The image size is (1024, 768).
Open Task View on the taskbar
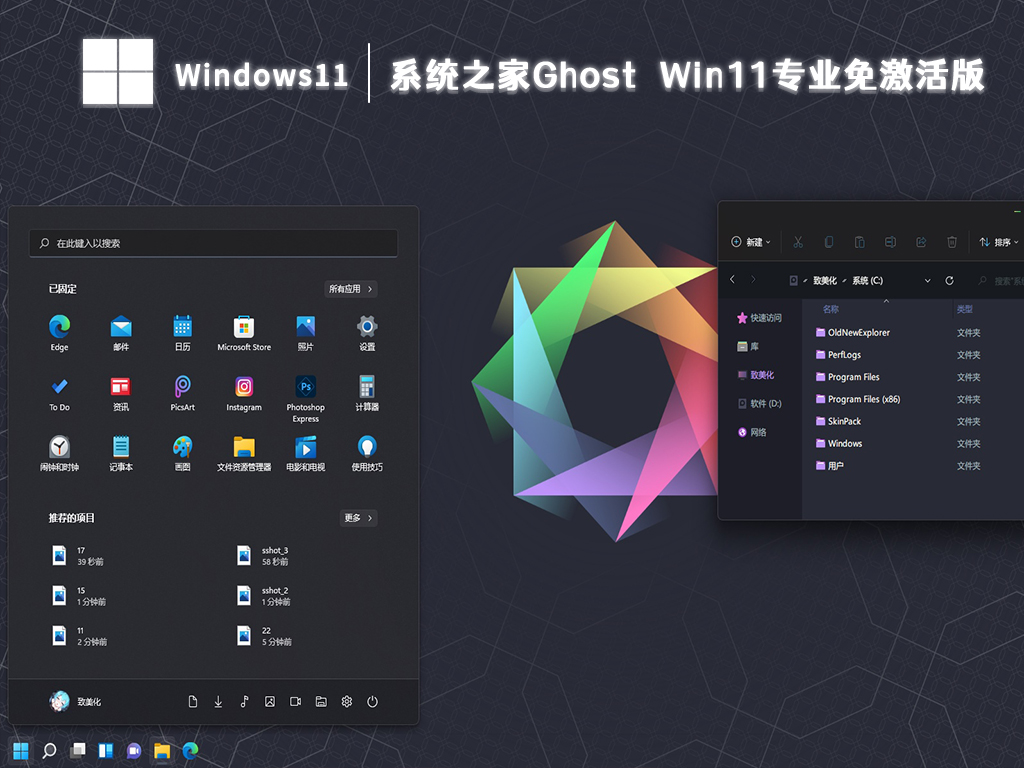pos(78,751)
